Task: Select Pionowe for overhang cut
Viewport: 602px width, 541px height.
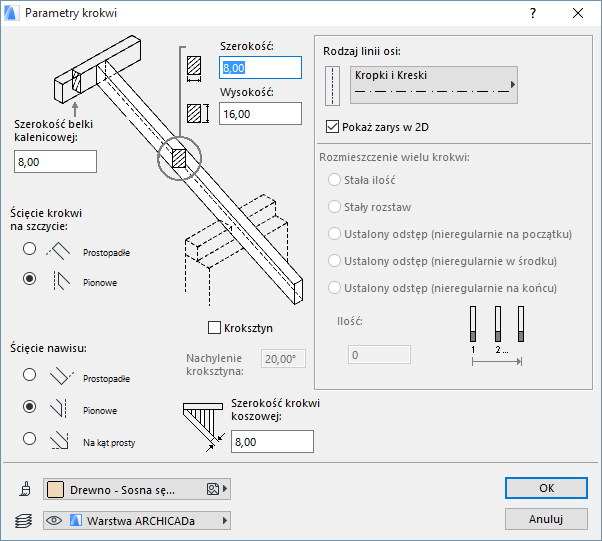Action: [29, 407]
